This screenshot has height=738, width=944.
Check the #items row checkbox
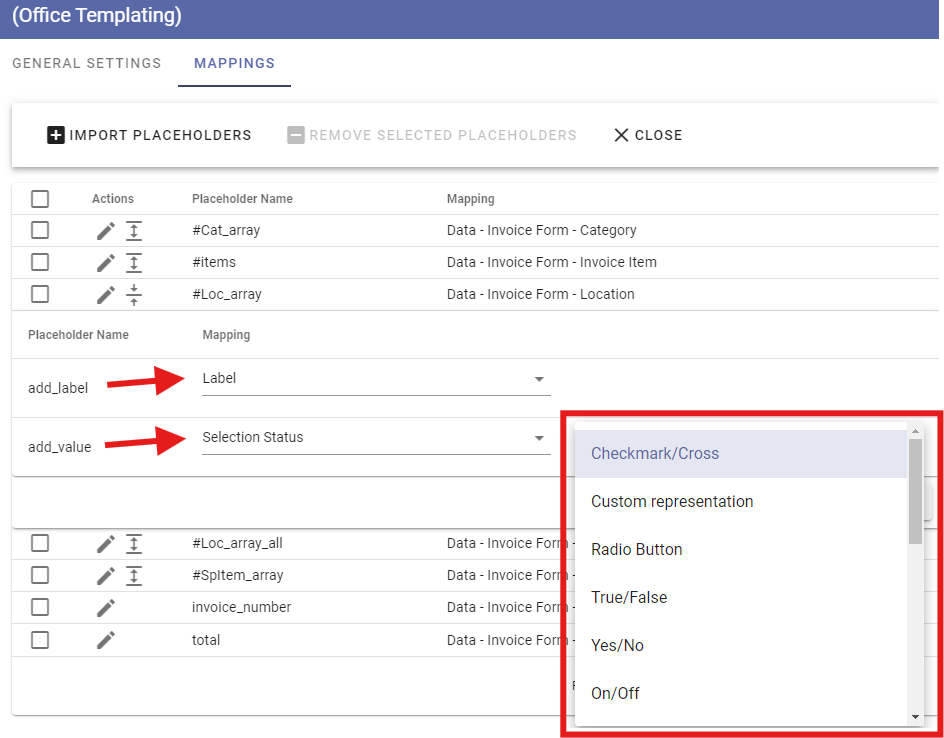coord(40,262)
